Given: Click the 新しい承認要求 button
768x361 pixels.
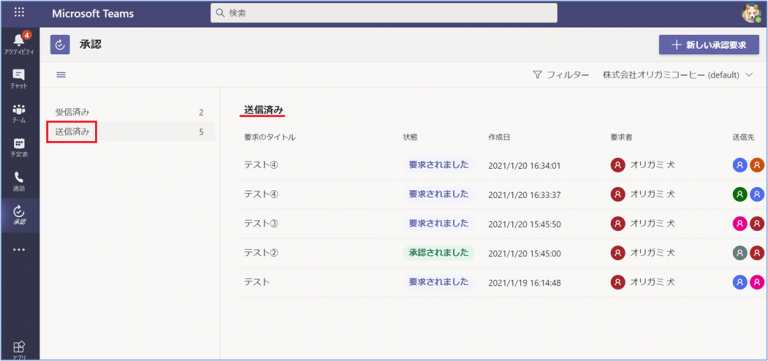Looking at the screenshot, I should point(709,45).
